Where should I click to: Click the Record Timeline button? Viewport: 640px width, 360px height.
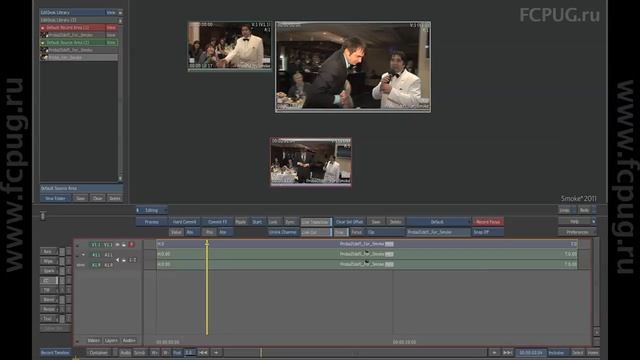55,353
